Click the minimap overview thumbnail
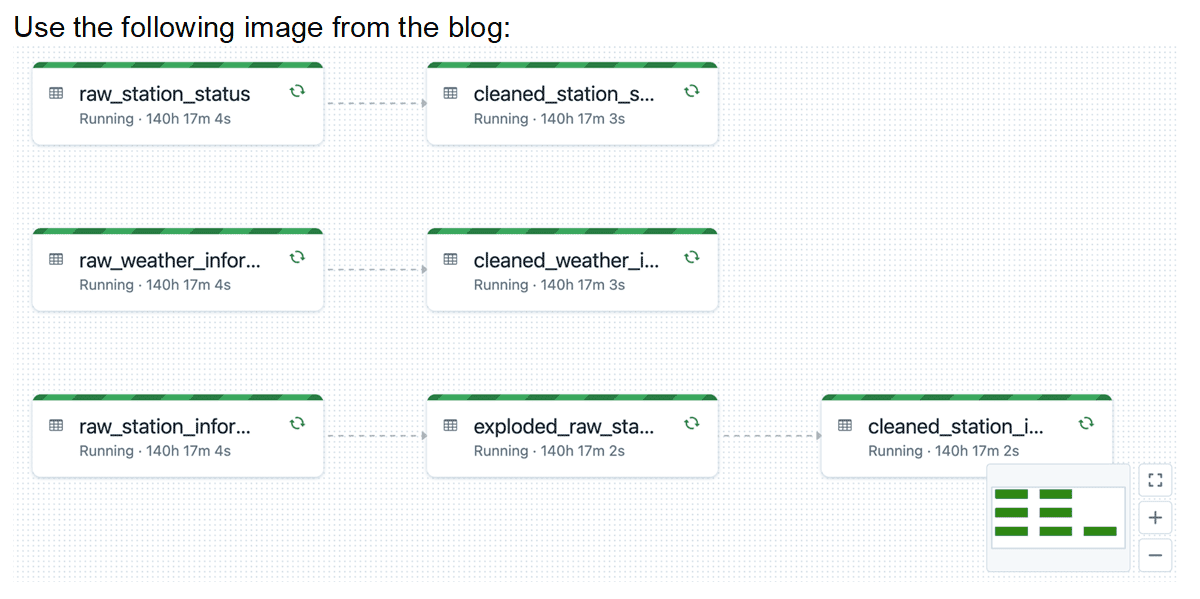This screenshot has height=599, width=1200. 1057,517
